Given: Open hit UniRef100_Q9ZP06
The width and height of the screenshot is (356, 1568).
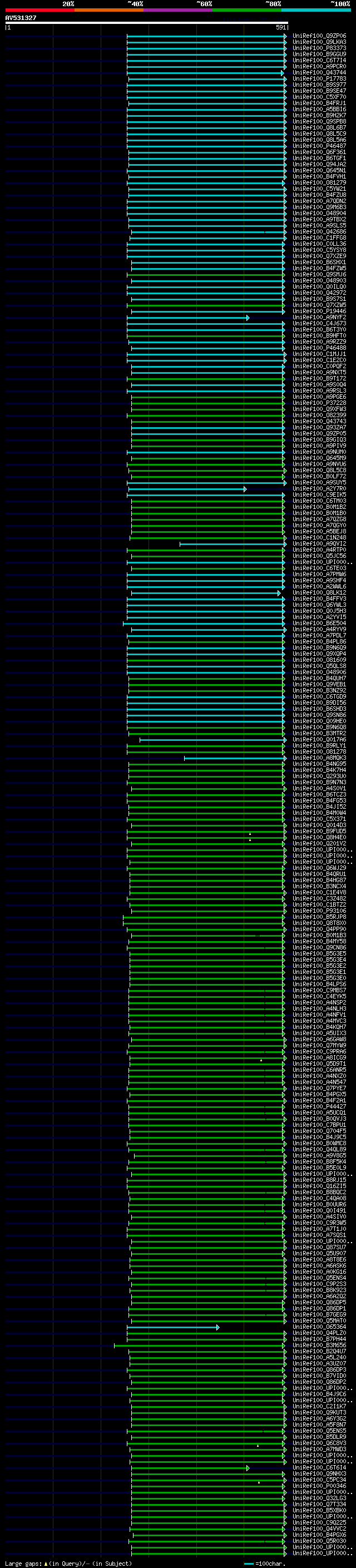Looking at the screenshot, I should pos(319,36).
